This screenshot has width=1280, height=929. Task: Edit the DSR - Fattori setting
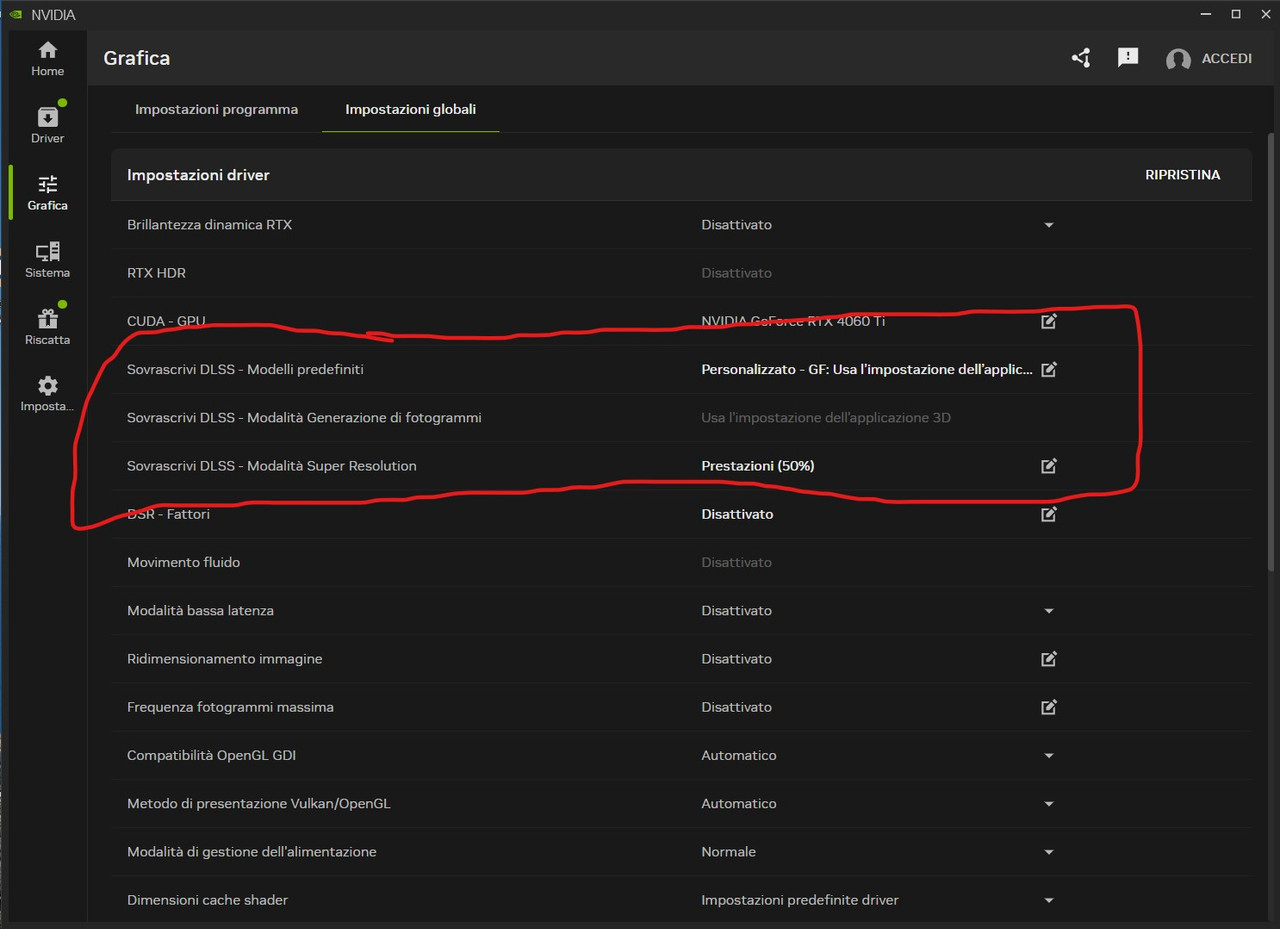(1048, 514)
